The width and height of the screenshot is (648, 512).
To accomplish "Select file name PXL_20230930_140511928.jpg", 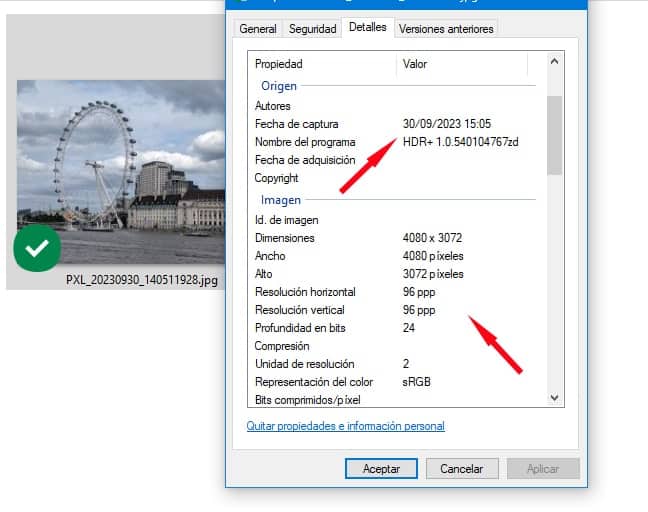I will pos(141,280).
